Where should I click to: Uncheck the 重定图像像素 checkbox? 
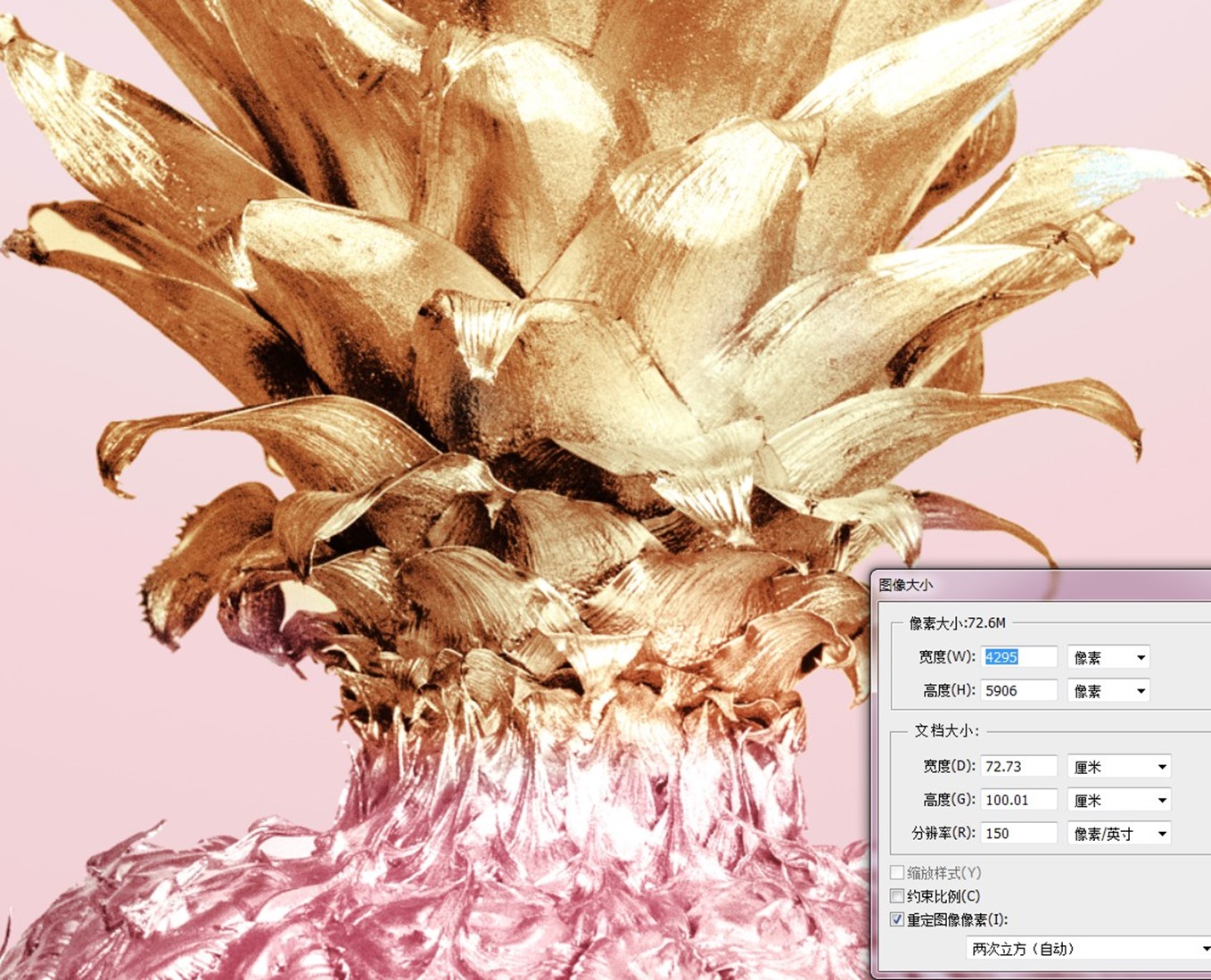(897, 919)
